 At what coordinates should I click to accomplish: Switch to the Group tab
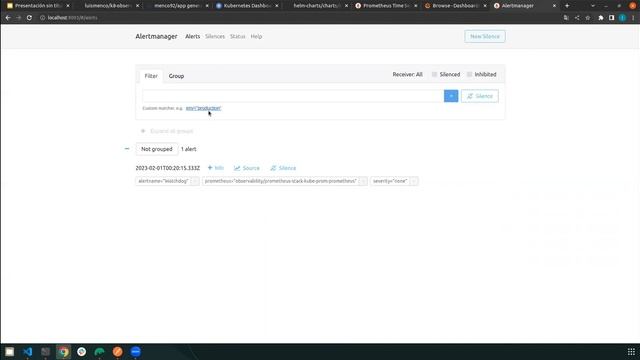coord(176,76)
